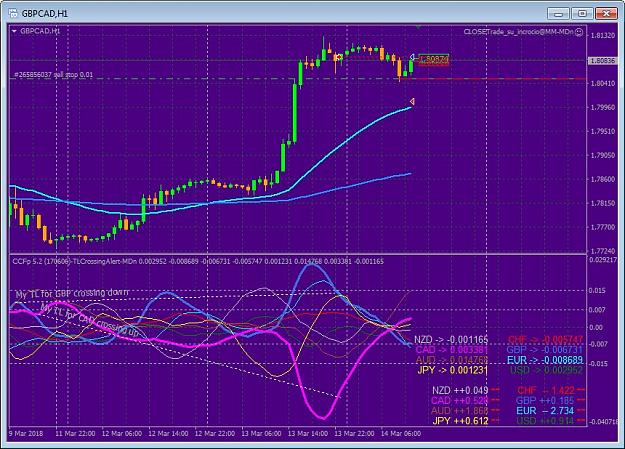This screenshot has width=625, height=449.
Task: Click the EUR -> -0.008689 value
Action: [545, 360]
